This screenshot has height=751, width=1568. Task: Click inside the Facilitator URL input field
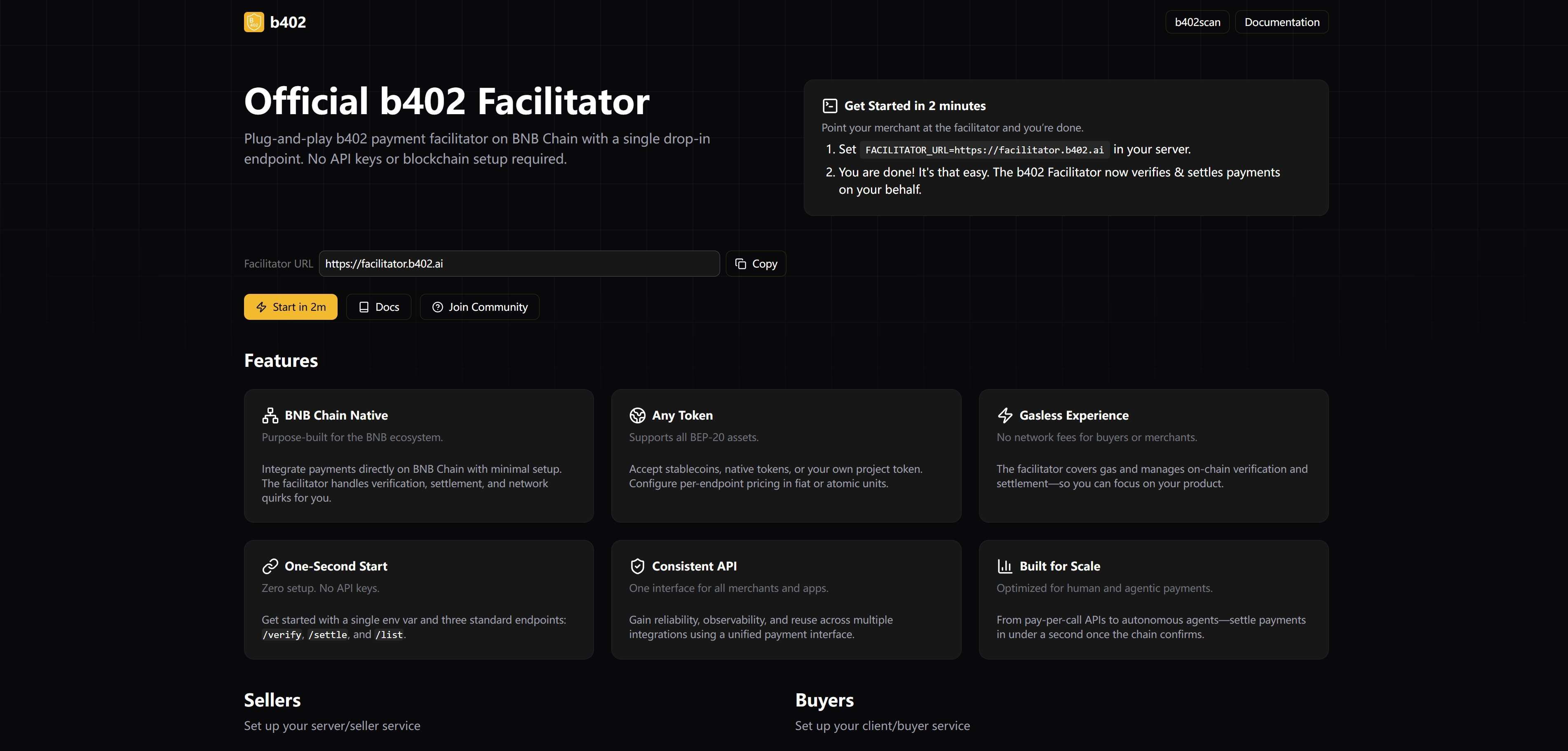(519, 263)
